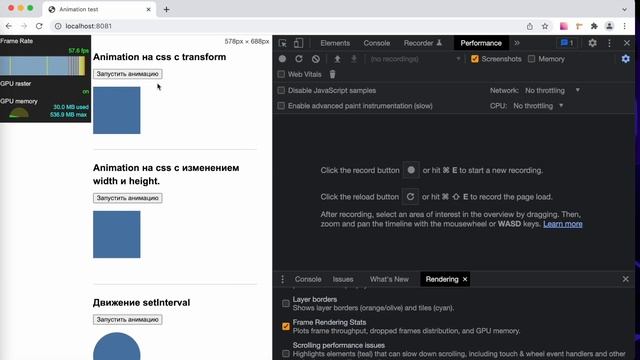Click inline reload button in instructions
Screen dimensions: 640x360
pyautogui.click(x=410, y=197)
